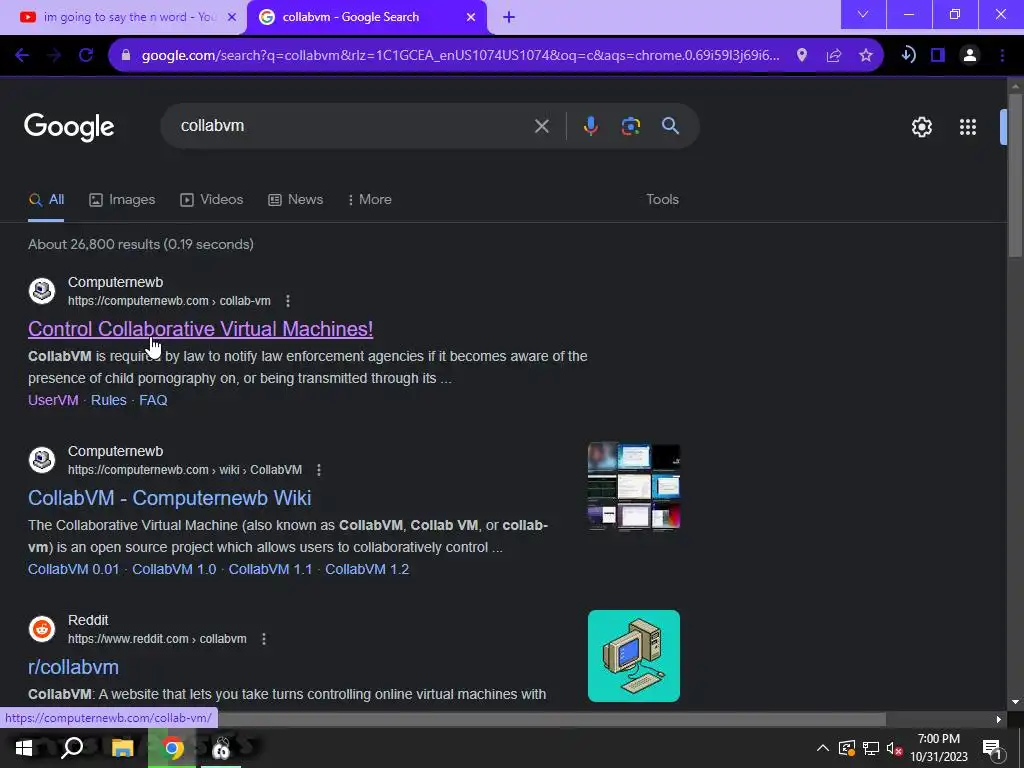Open the Windows notification center
The image size is (1024, 768).
[991, 748]
